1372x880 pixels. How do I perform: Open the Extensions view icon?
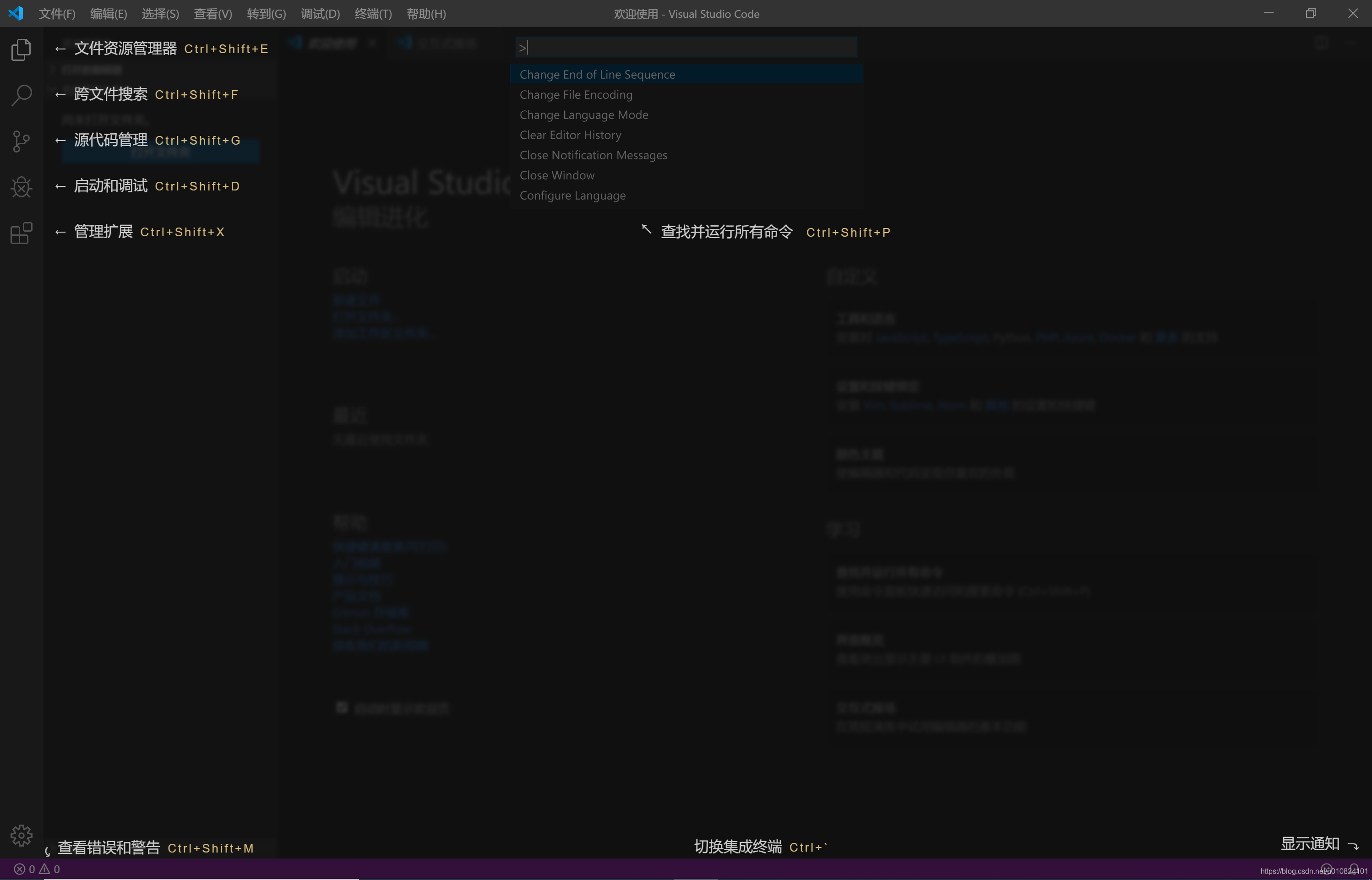[x=21, y=233]
